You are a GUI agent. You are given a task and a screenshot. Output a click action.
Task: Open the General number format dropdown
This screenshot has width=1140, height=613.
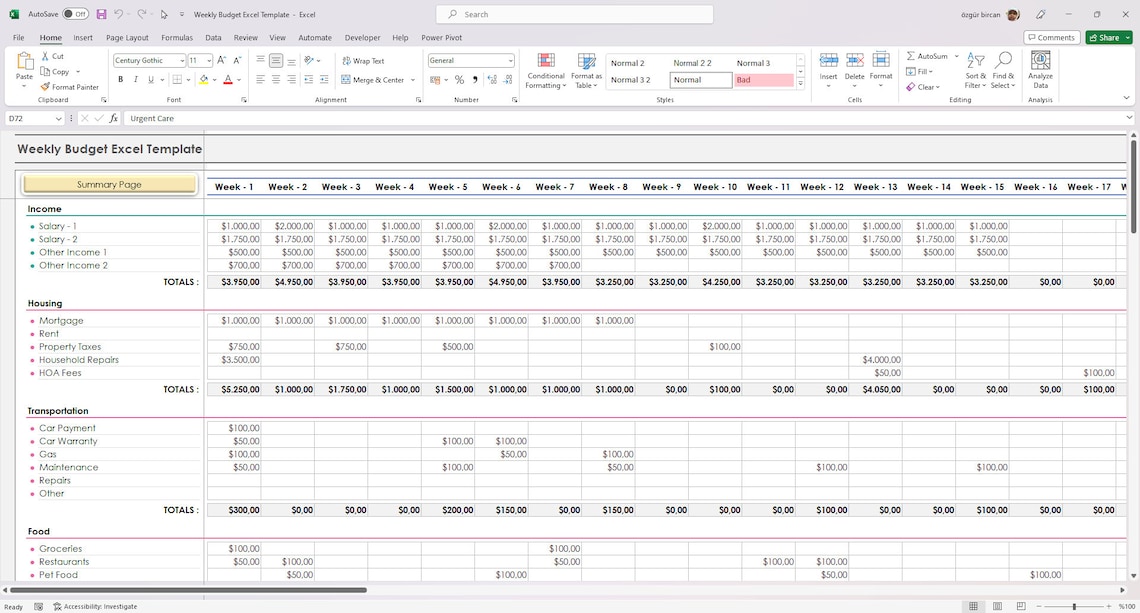point(508,60)
